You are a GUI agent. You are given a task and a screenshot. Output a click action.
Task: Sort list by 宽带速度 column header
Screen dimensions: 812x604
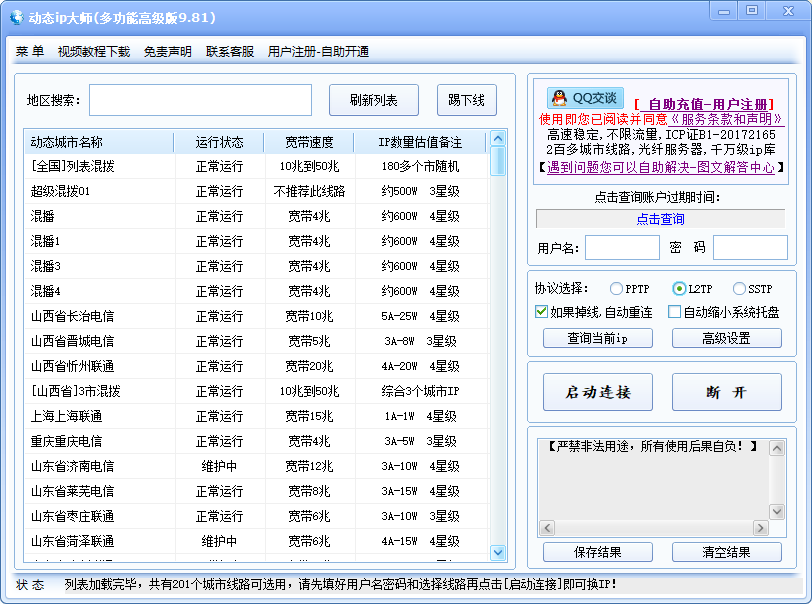click(x=309, y=142)
